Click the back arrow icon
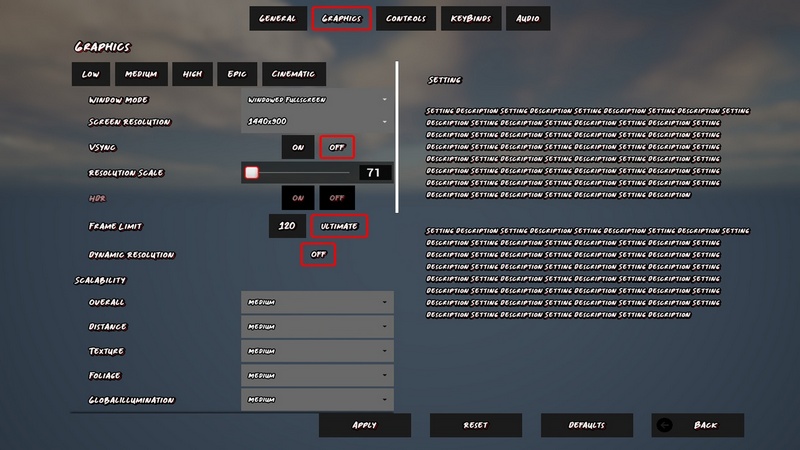Image resolution: width=800 pixels, height=450 pixels. (x=666, y=425)
